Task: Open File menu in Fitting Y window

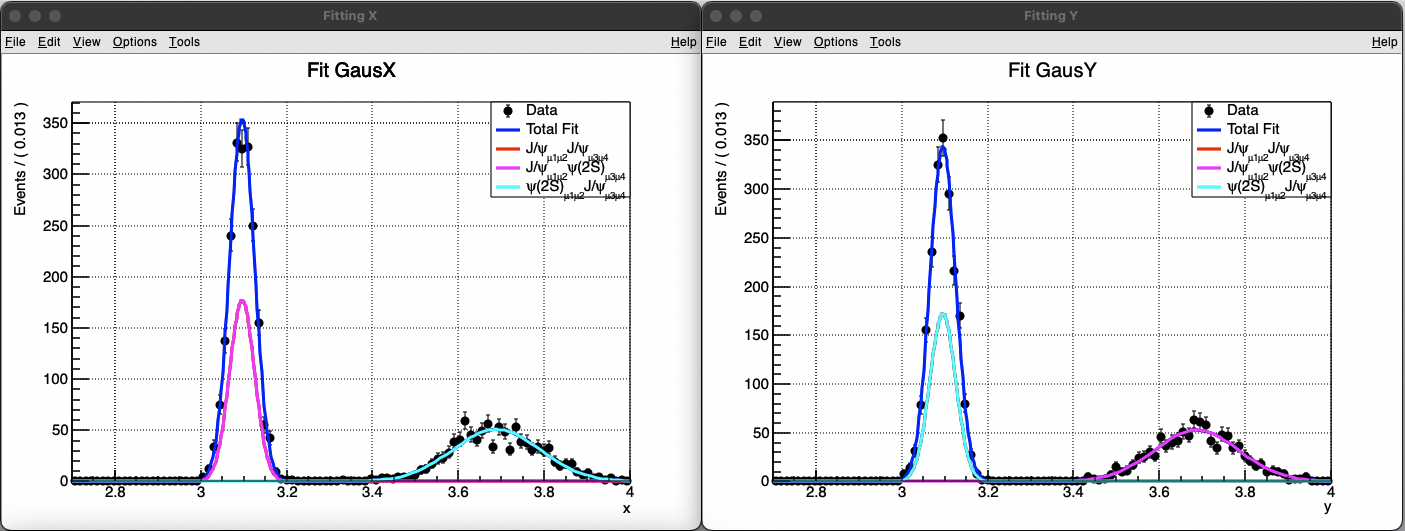Action: [716, 42]
